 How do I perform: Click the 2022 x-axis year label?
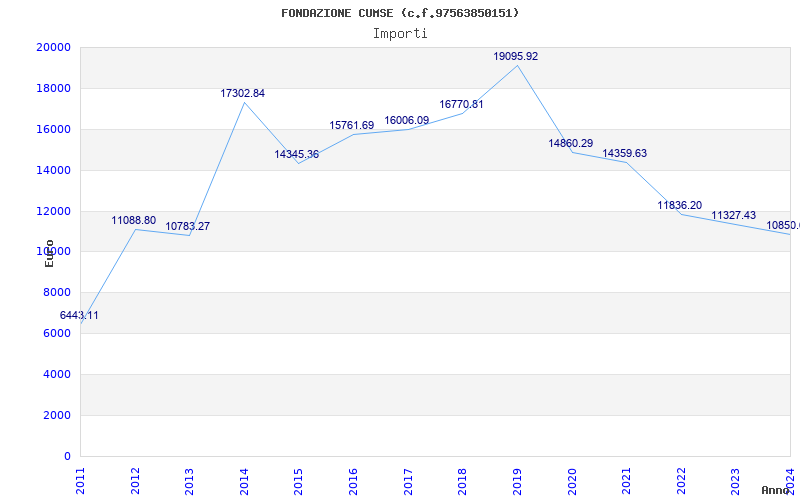[x=681, y=481]
